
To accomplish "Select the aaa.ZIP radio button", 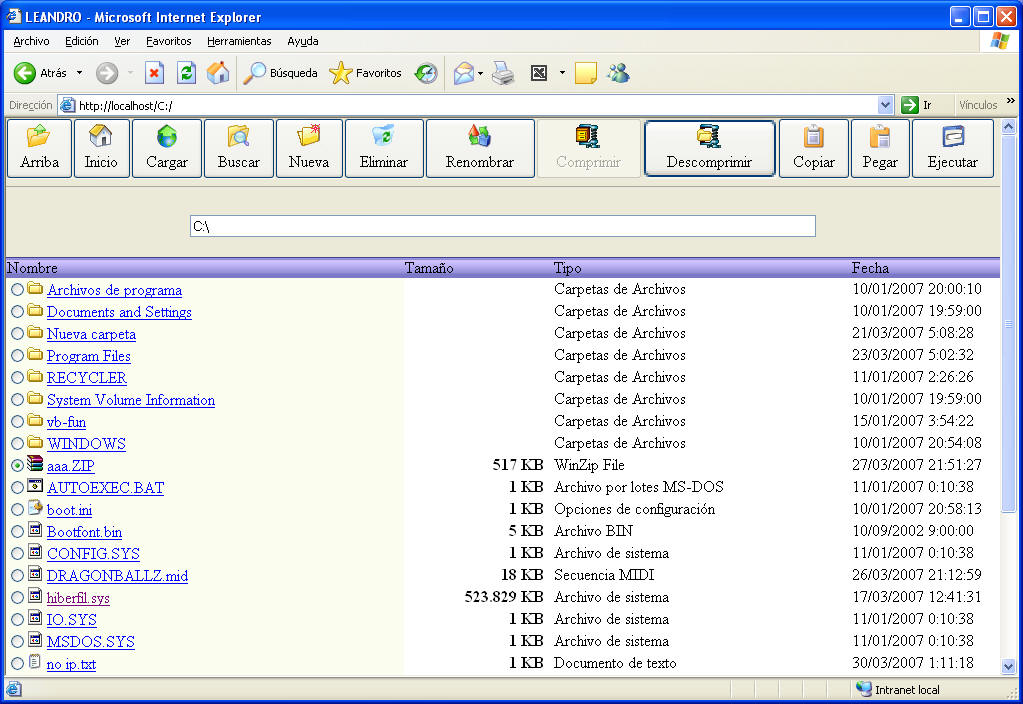I will pyautogui.click(x=17, y=466).
